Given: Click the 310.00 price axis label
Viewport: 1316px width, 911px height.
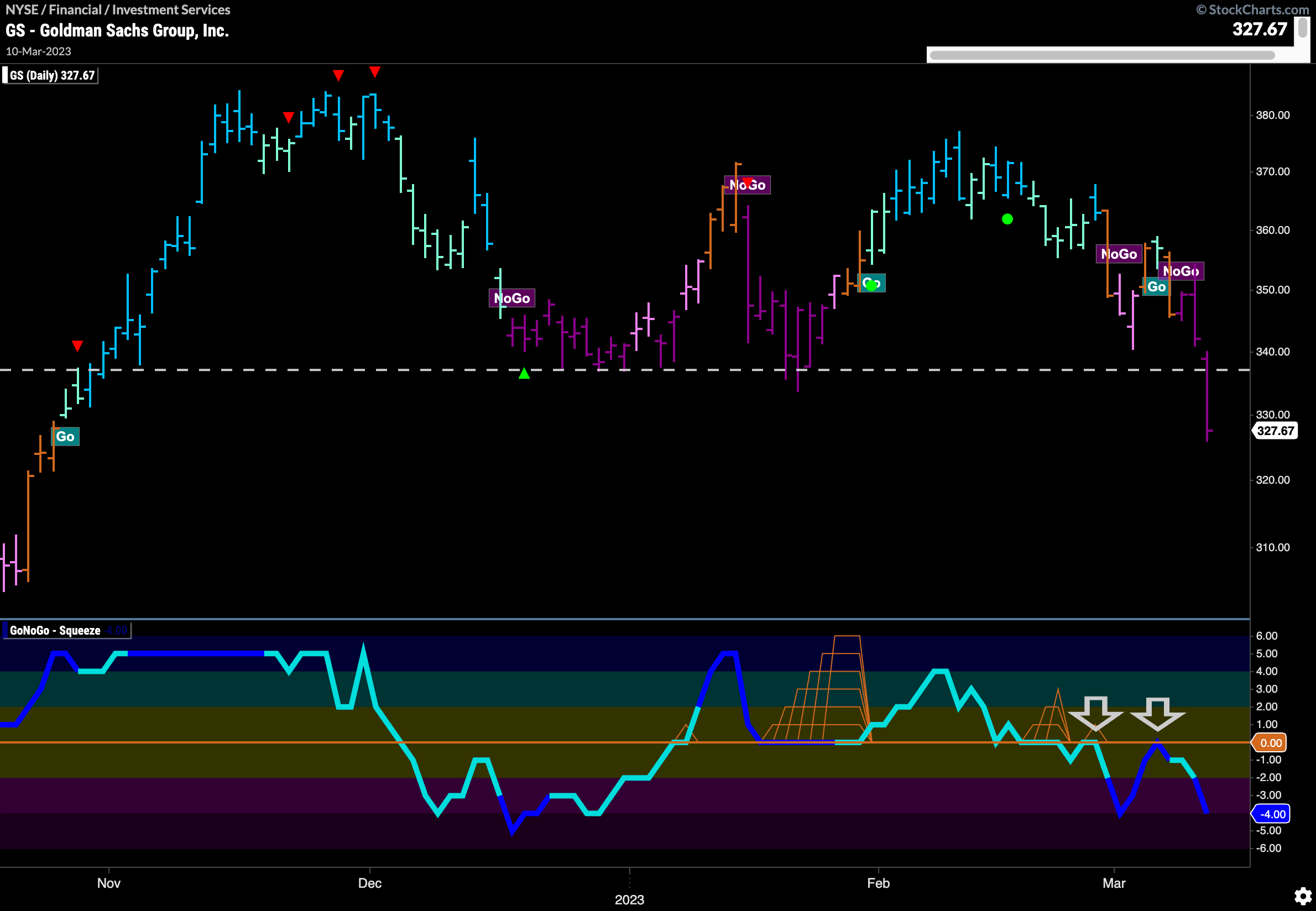Looking at the screenshot, I should coord(1273,547).
